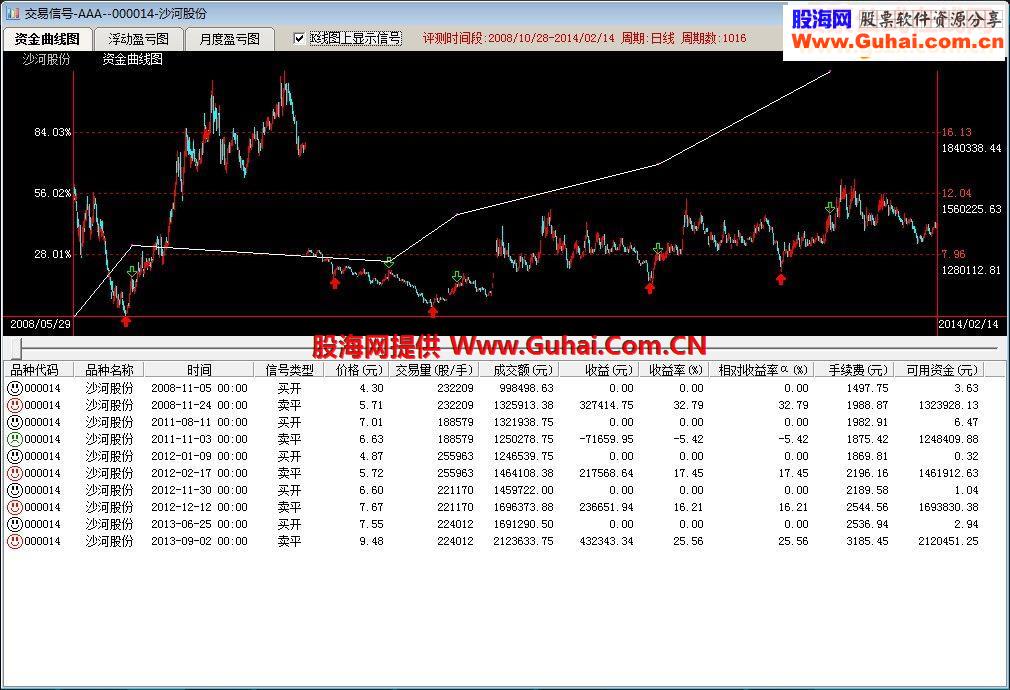Screen dimensions: 1010x690
Task: Click the 相对收益率α(%) column header
Action: click(761, 370)
